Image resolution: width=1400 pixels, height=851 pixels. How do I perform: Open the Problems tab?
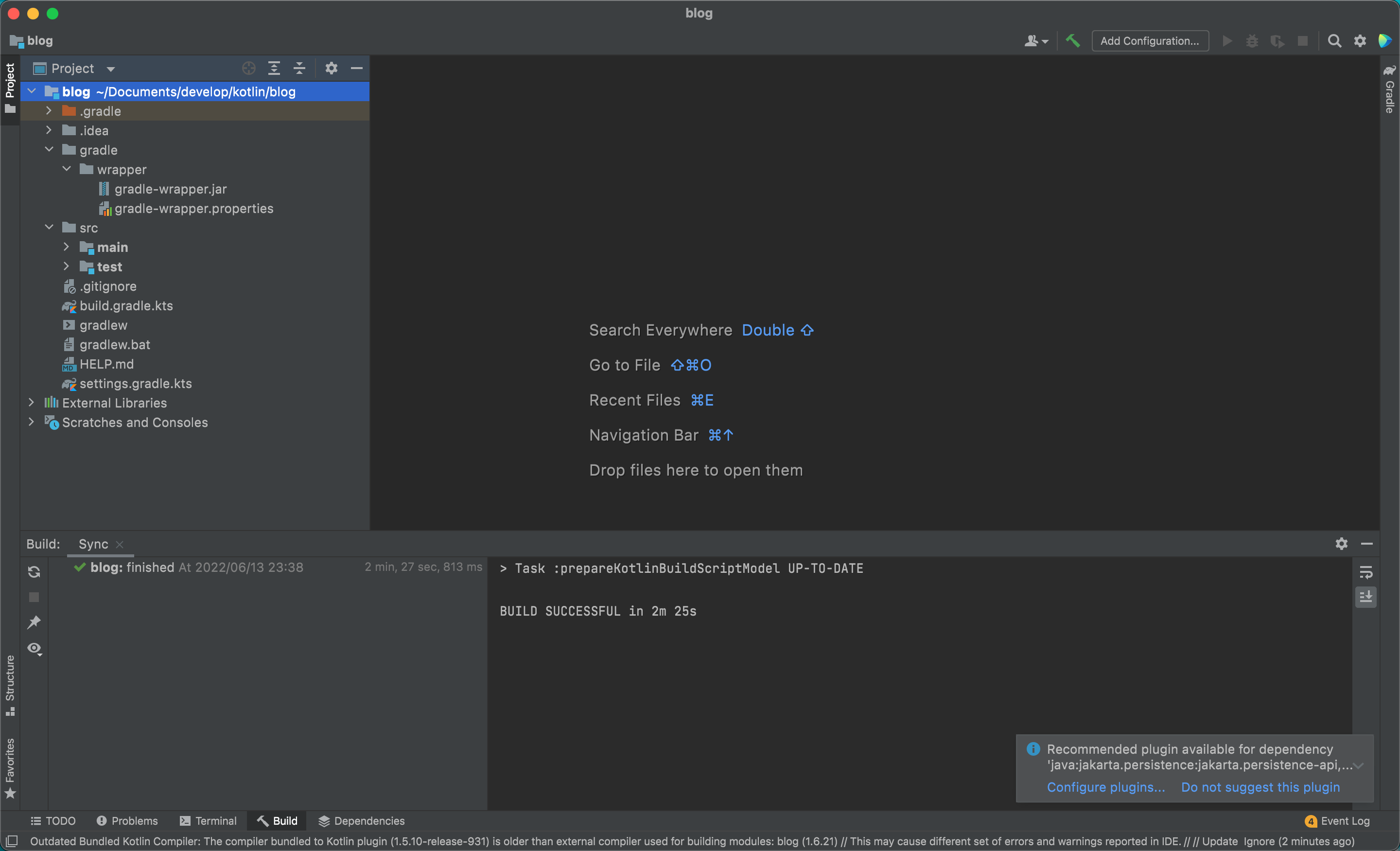pyautogui.click(x=127, y=821)
